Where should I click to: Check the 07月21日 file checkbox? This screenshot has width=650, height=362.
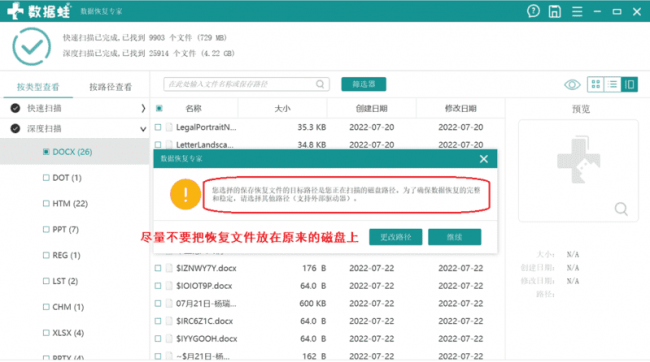coord(158,304)
